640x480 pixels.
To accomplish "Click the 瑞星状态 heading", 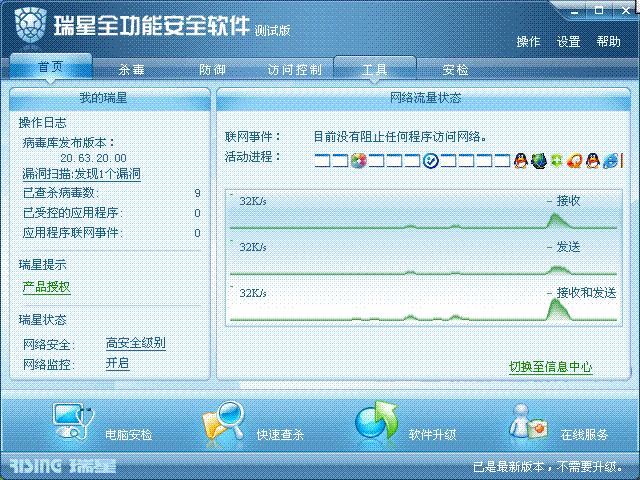I will click(x=42, y=320).
